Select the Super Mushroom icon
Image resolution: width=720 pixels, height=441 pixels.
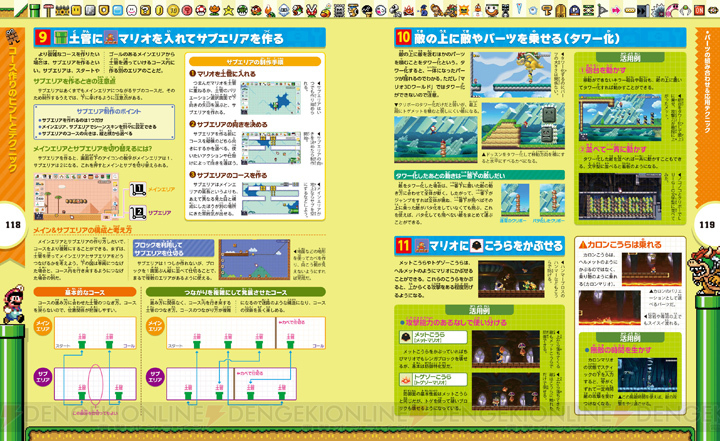pyautogui.click(x=201, y=10)
